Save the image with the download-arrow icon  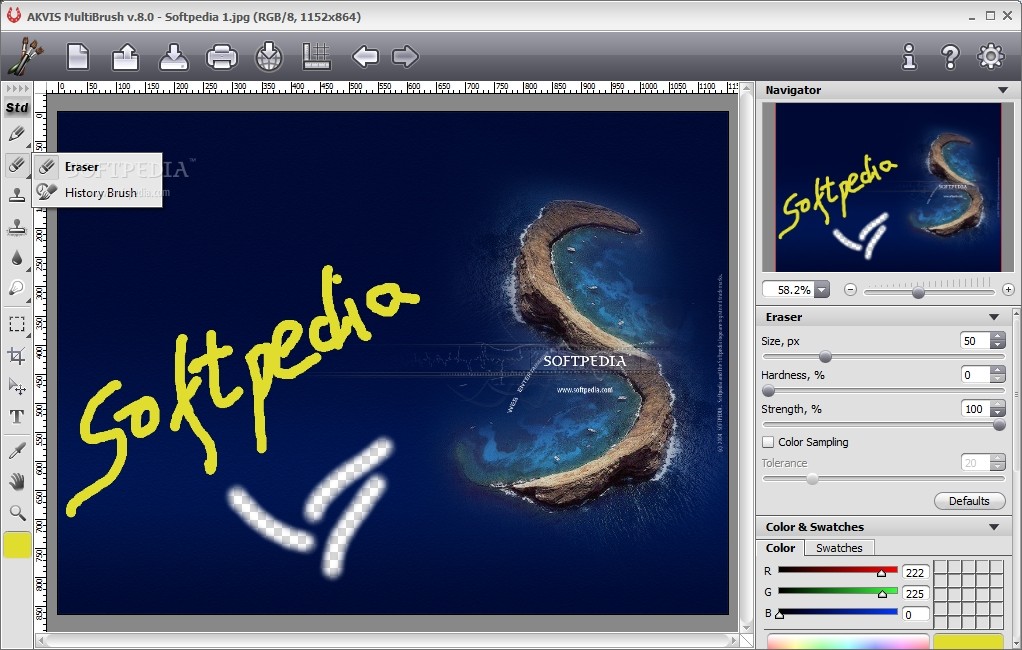pos(173,56)
